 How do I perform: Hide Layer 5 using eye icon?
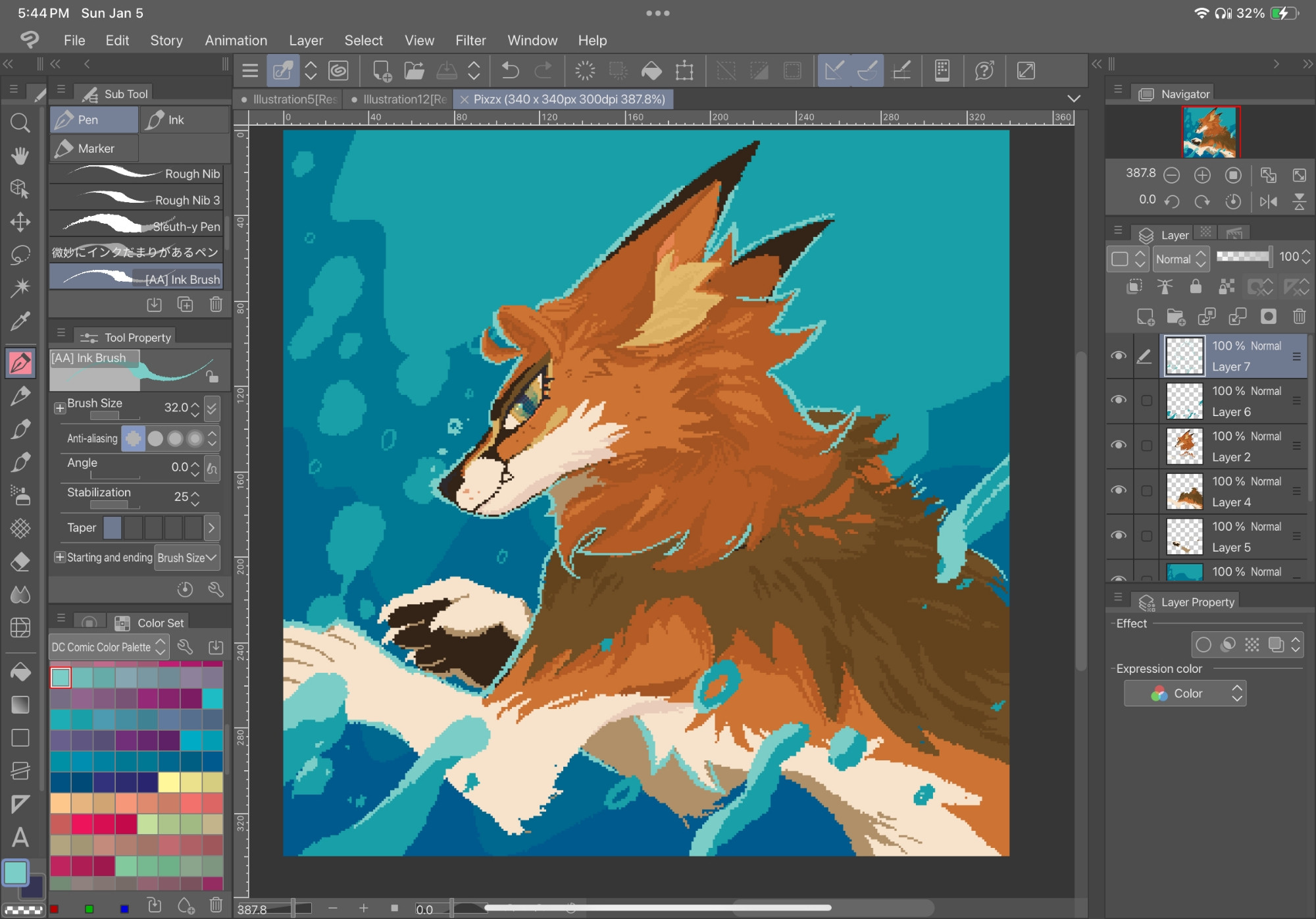(x=1119, y=535)
